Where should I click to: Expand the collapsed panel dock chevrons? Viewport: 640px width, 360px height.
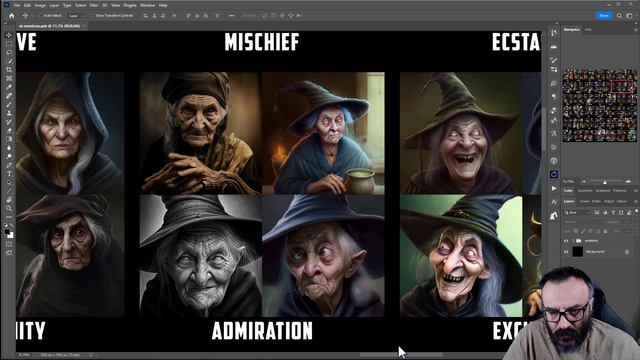(556, 23)
